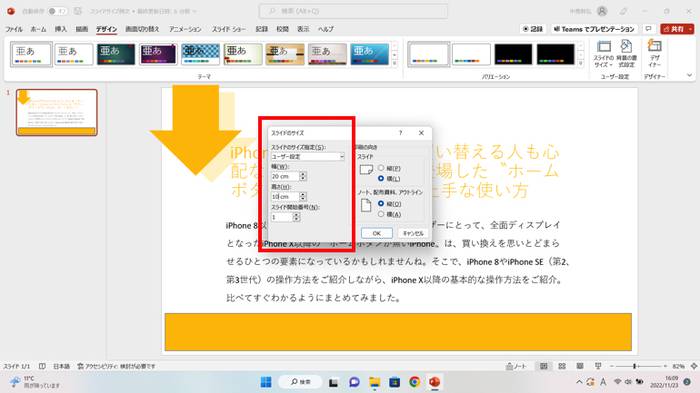Select slide portrait orientation 縦(P) radio

coord(381,168)
